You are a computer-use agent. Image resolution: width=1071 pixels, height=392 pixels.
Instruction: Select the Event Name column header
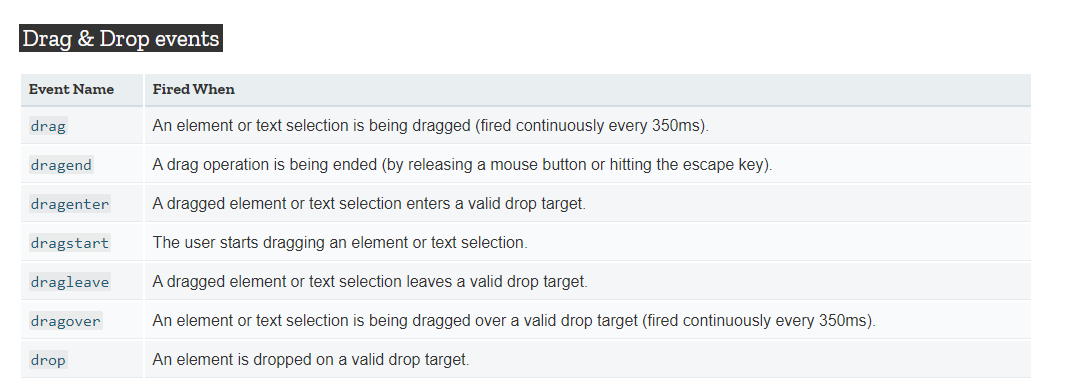pyautogui.click(x=71, y=89)
